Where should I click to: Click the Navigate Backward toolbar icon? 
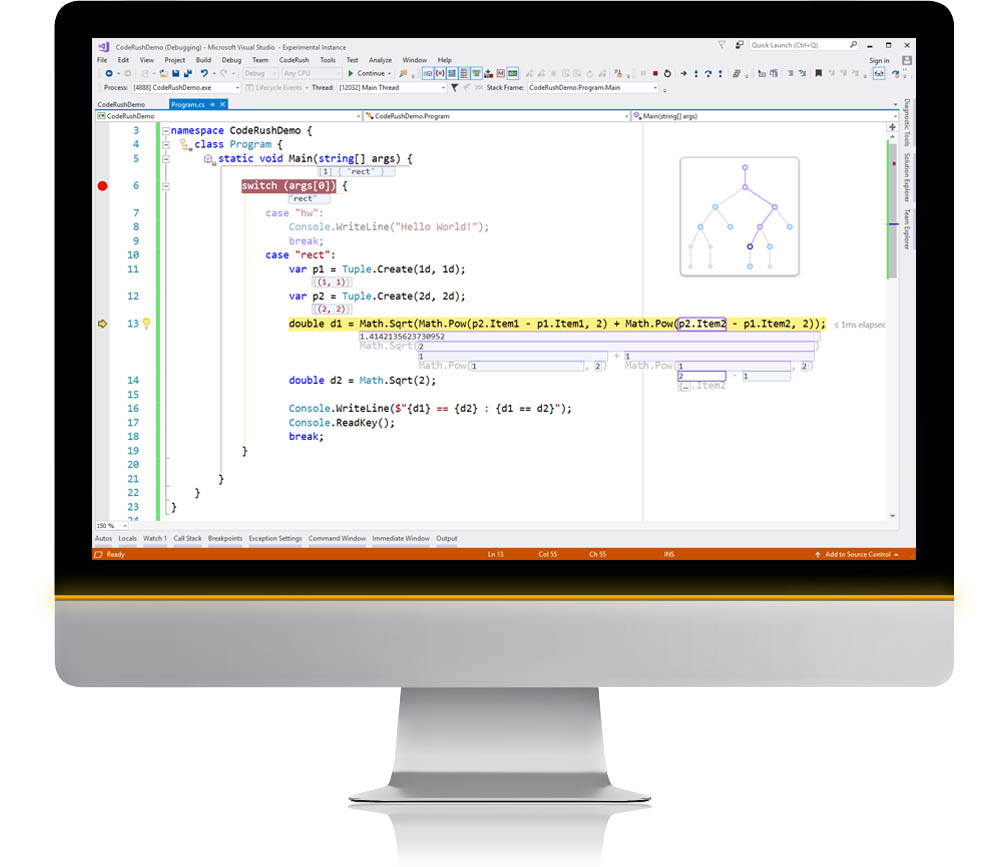(109, 74)
